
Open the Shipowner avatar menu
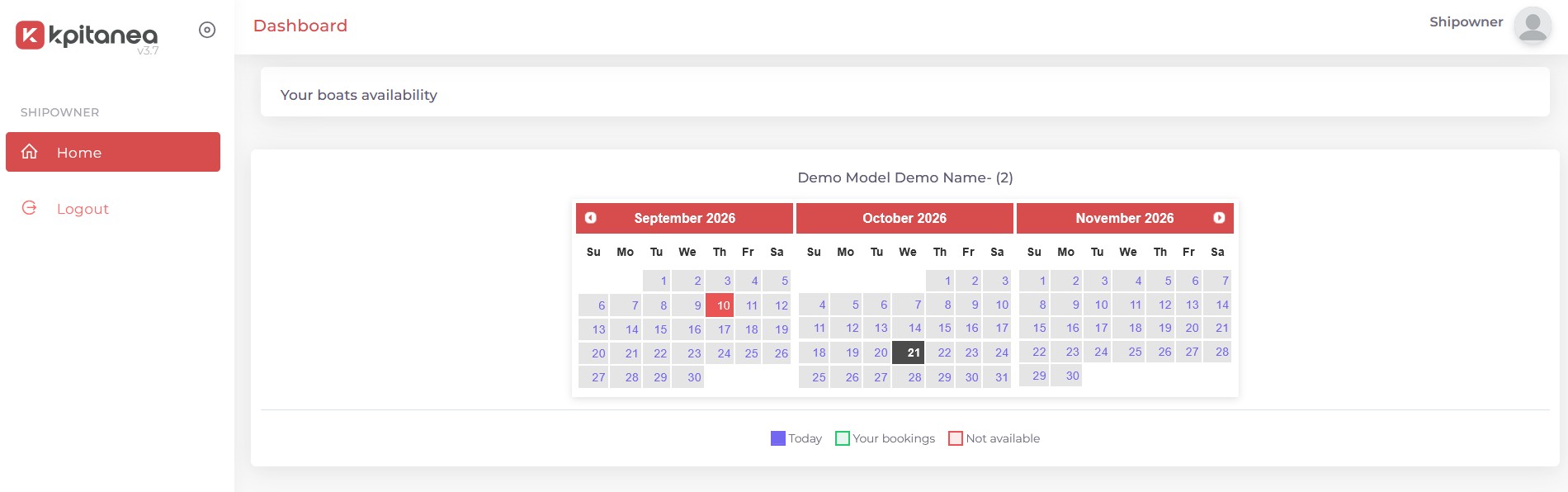[x=1533, y=26]
